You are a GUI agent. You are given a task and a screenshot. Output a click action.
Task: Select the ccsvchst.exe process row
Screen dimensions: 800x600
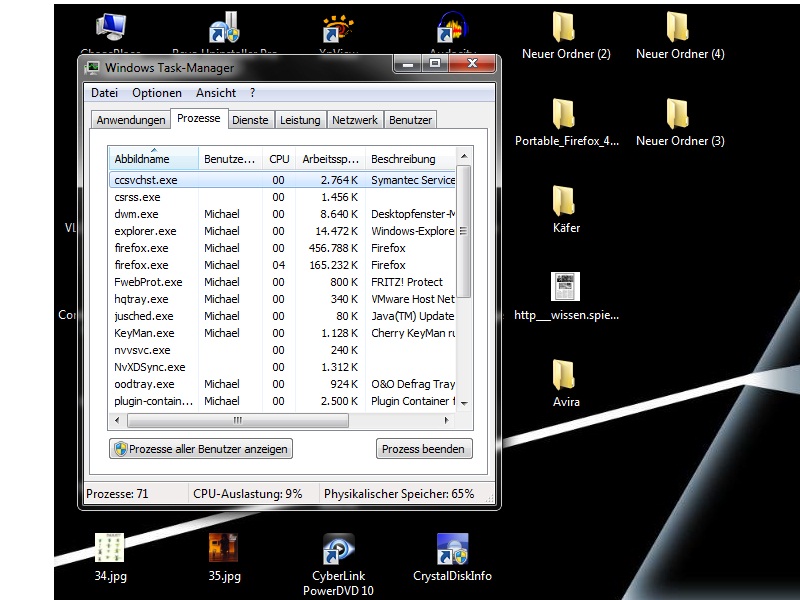point(282,180)
